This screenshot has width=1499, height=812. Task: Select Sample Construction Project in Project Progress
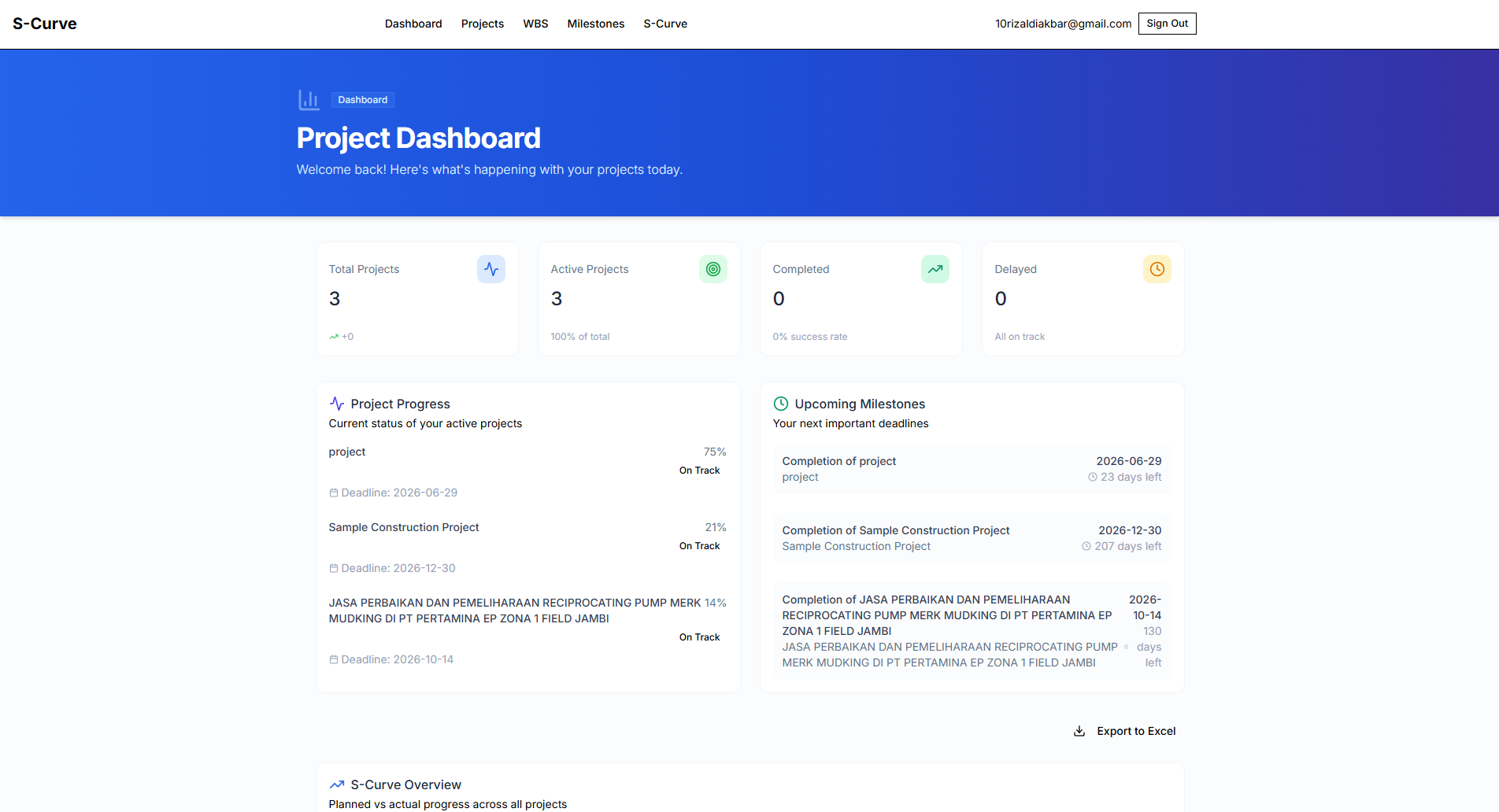[527, 548]
